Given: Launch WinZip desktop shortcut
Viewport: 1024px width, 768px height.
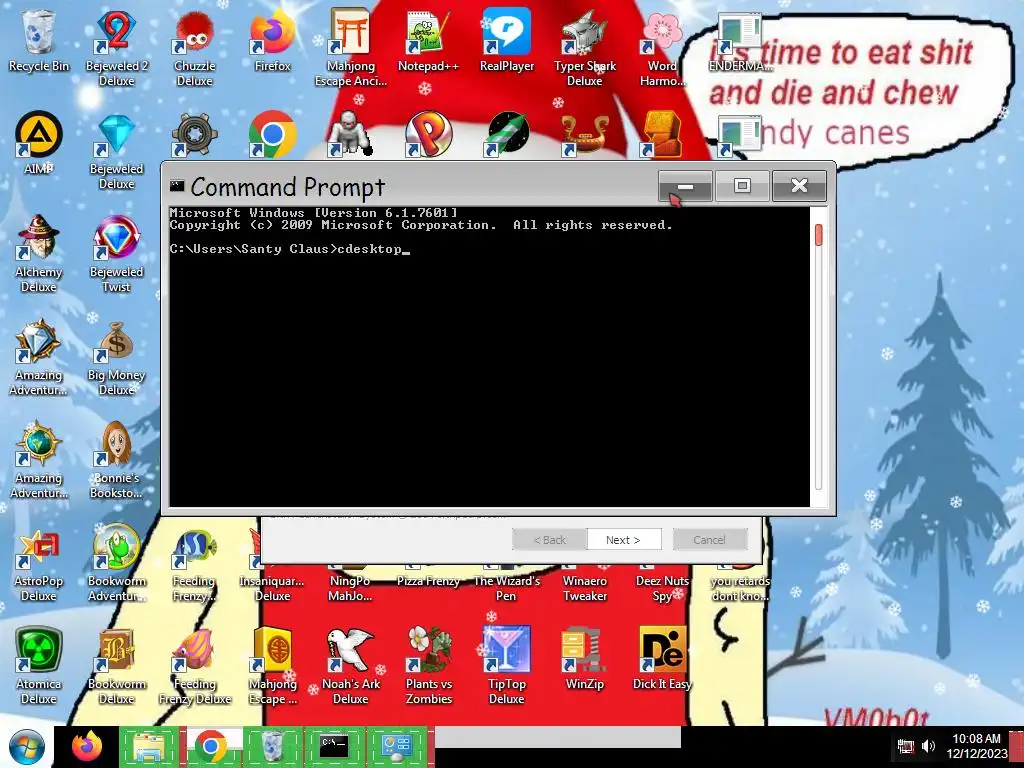Looking at the screenshot, I should click(x=584, y=660).
